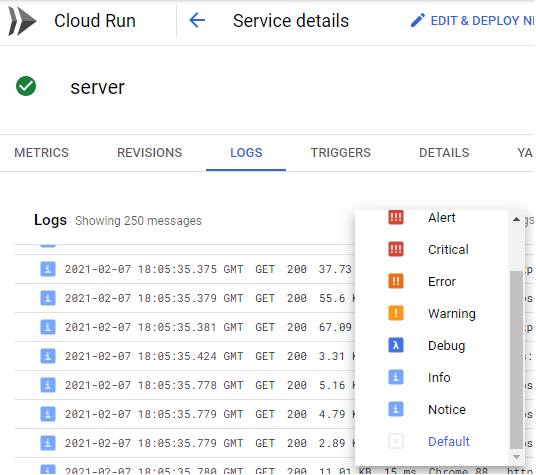Filter logs by Error severity
Screen dimensions: 536x475
pos(431,282)
